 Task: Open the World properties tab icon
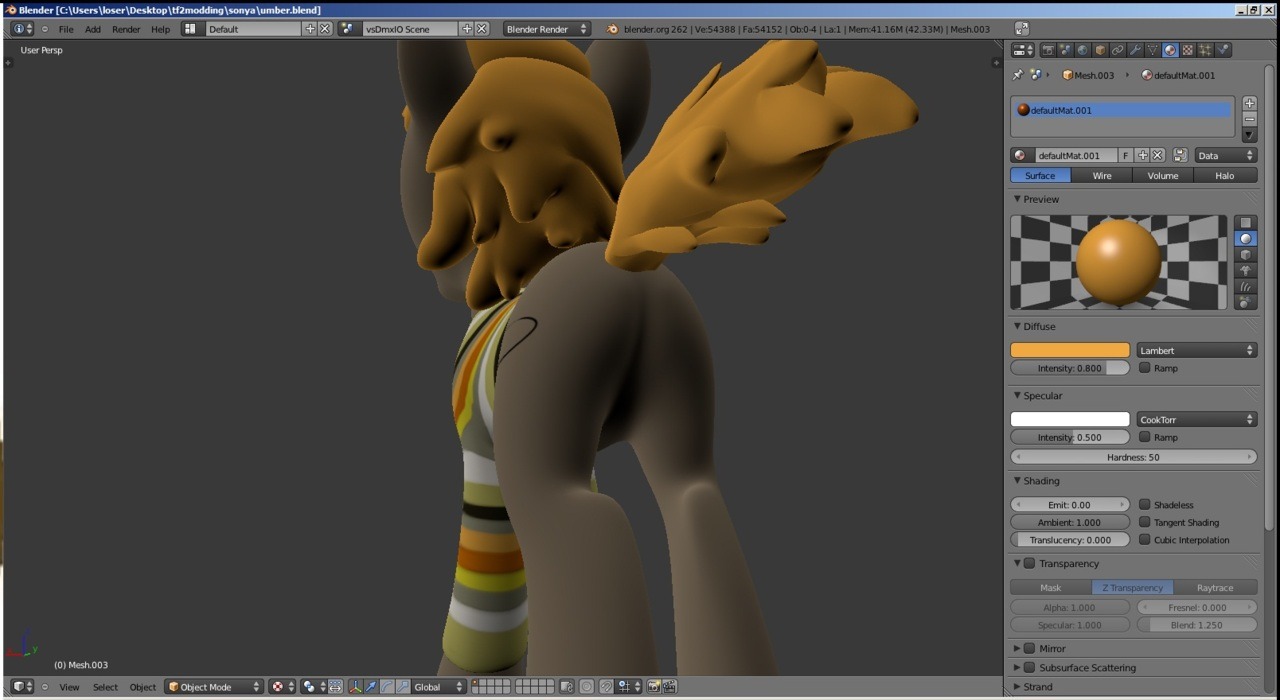pos(1083,50)
